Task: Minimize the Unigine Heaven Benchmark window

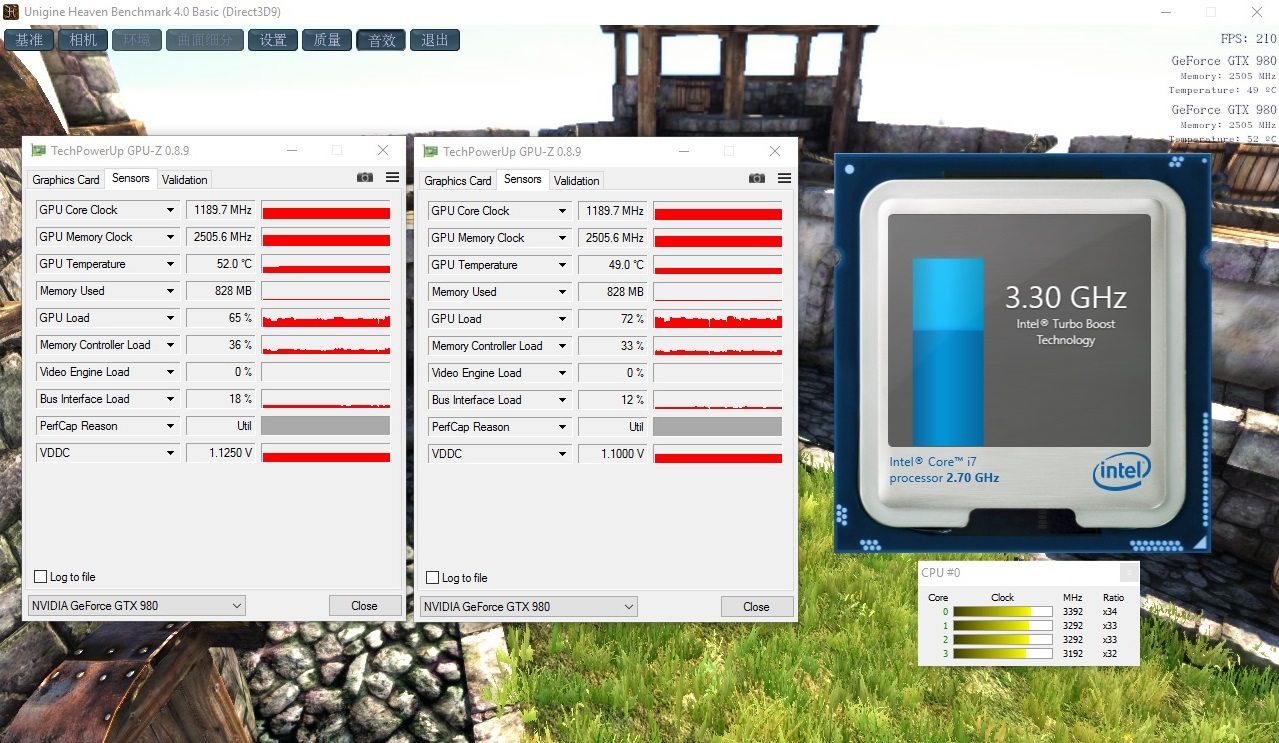Action: click(1167, 11)
